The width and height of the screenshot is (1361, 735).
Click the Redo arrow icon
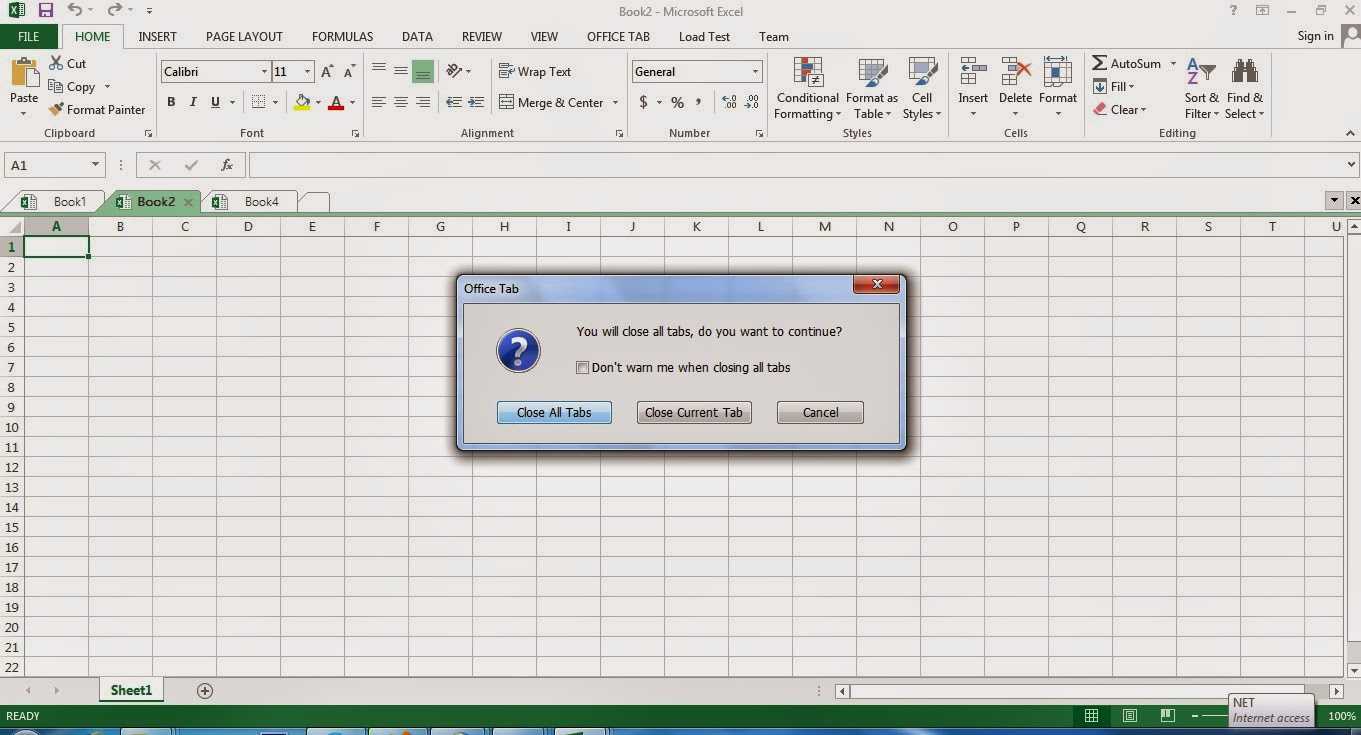click(x=114, y=11)
